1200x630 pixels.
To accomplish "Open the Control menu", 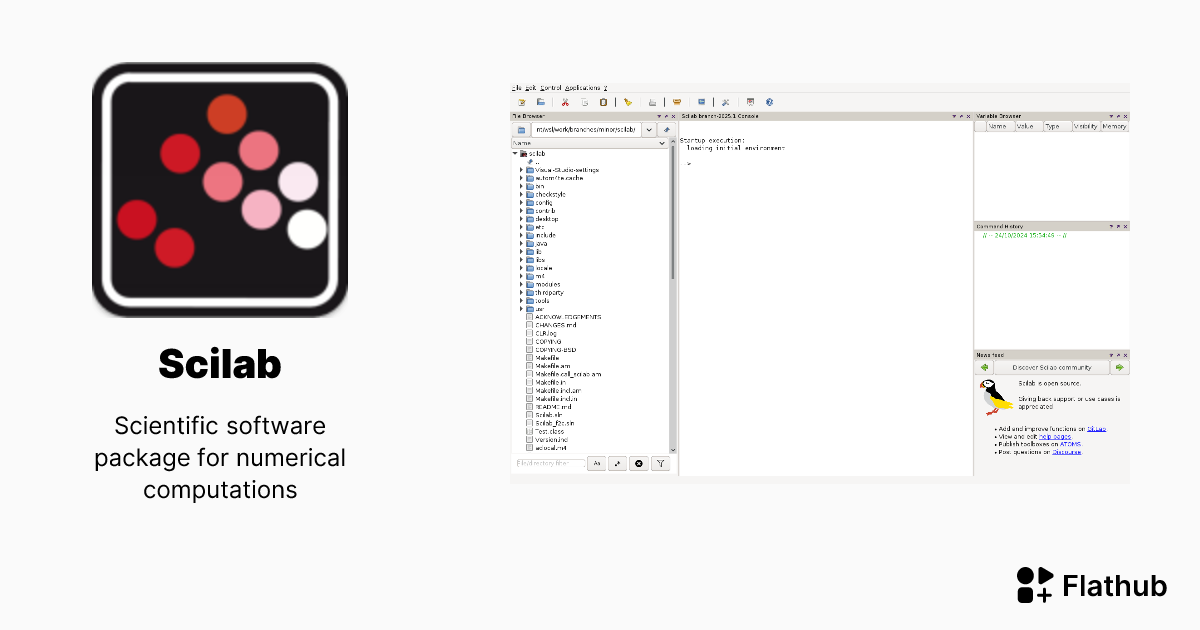I will (x=550, y=88).
